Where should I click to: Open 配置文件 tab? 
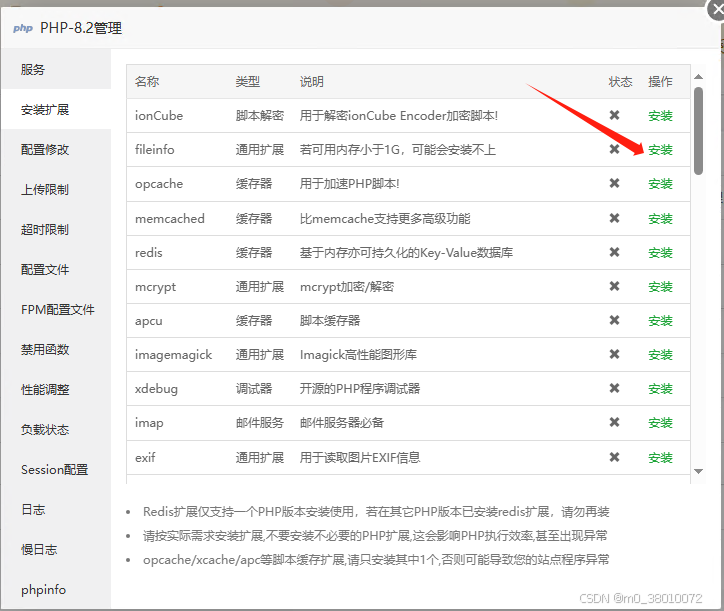click(56, 269)
